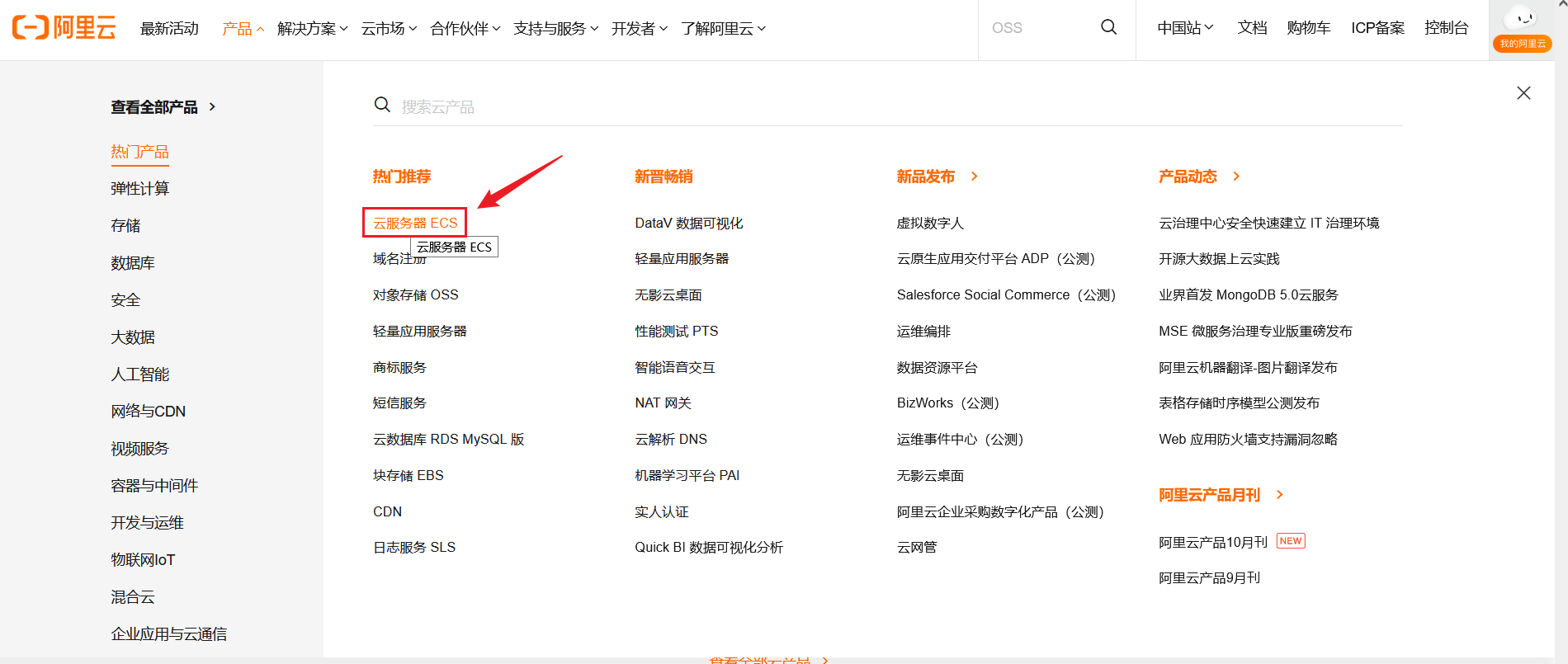Click the arrow next to 新品发布
The width and height of the screenshot is (1568, 664).
point(975,176)
